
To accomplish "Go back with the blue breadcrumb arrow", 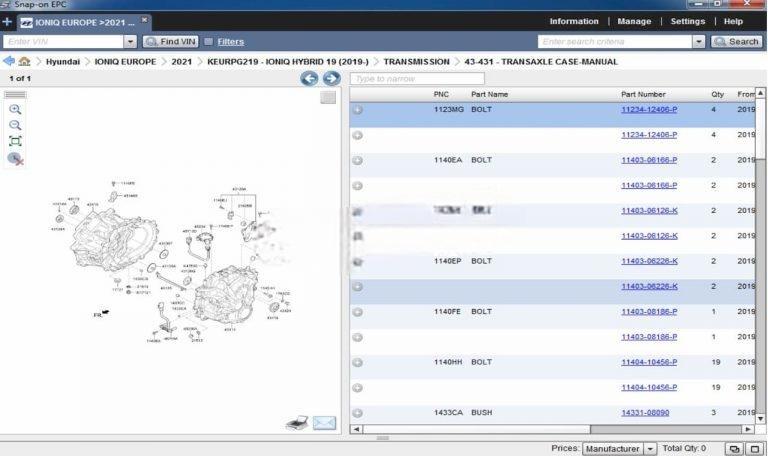I will 9,61.
